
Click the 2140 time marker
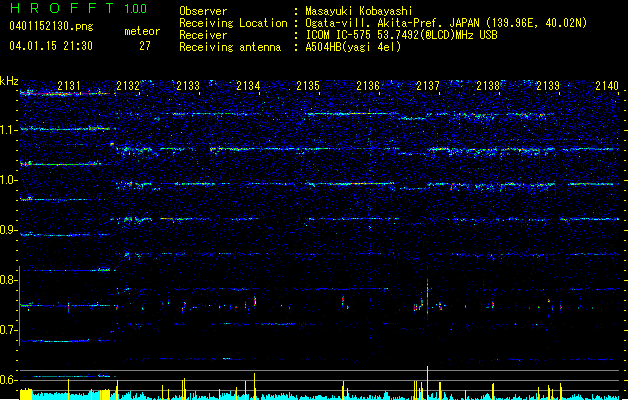click(607, 86)
